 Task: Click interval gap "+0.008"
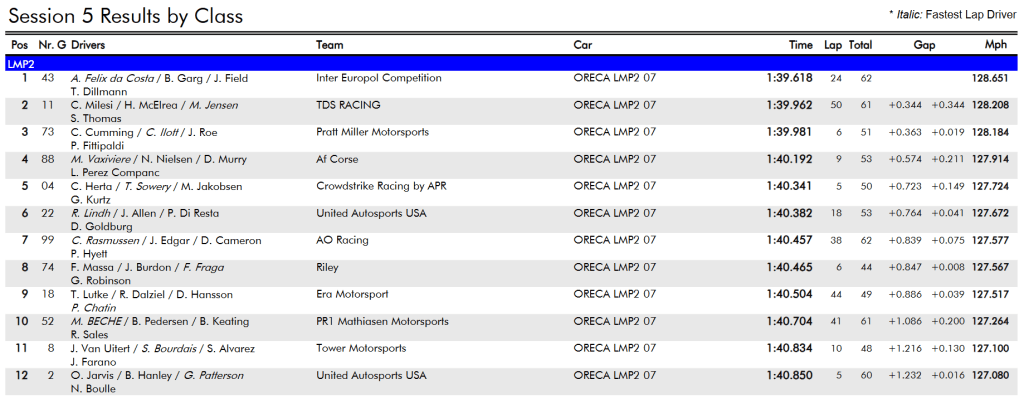(x=948, y=268)
